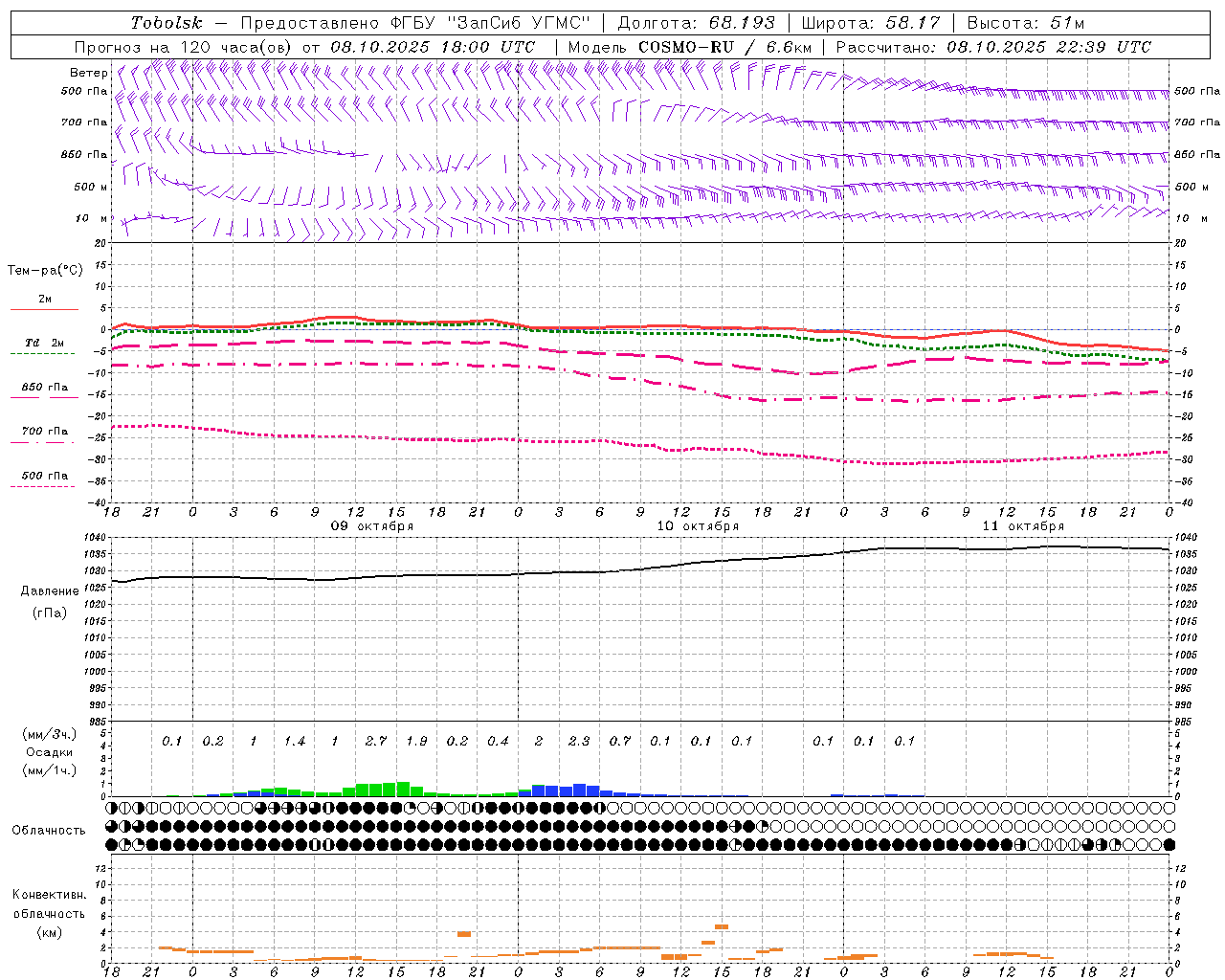This screenshot has height=980, width=1225.
Task: Click the highest orange convective cloud block
Action: tap(722, 926)
